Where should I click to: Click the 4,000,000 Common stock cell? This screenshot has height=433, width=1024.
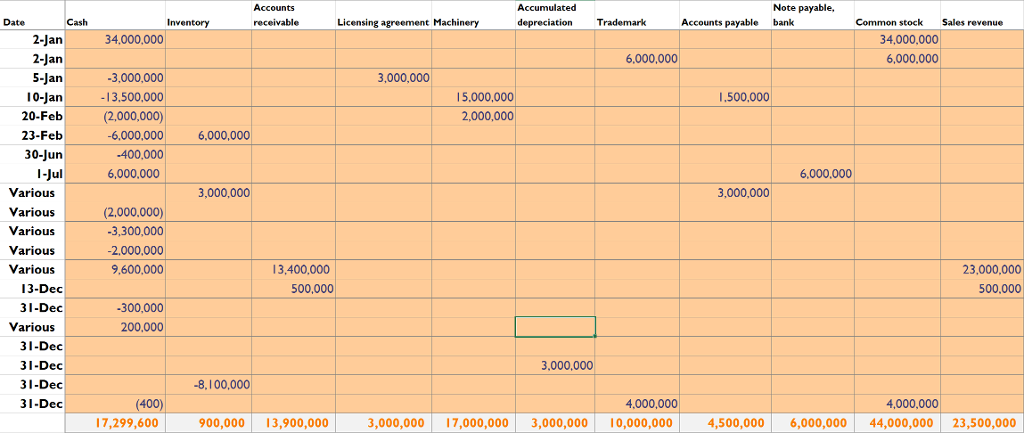[897, 404]
